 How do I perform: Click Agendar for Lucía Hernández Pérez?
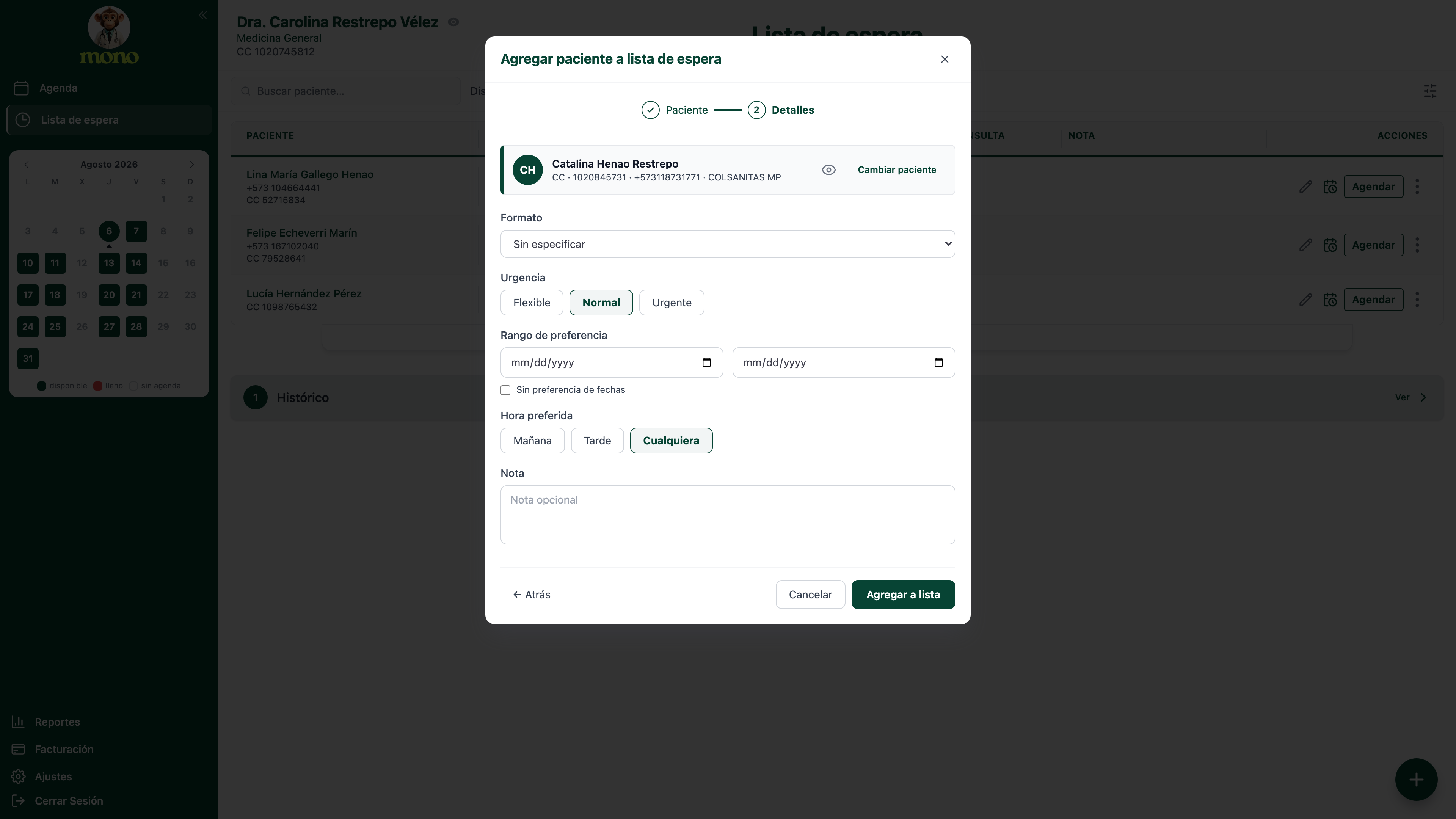1373,300
